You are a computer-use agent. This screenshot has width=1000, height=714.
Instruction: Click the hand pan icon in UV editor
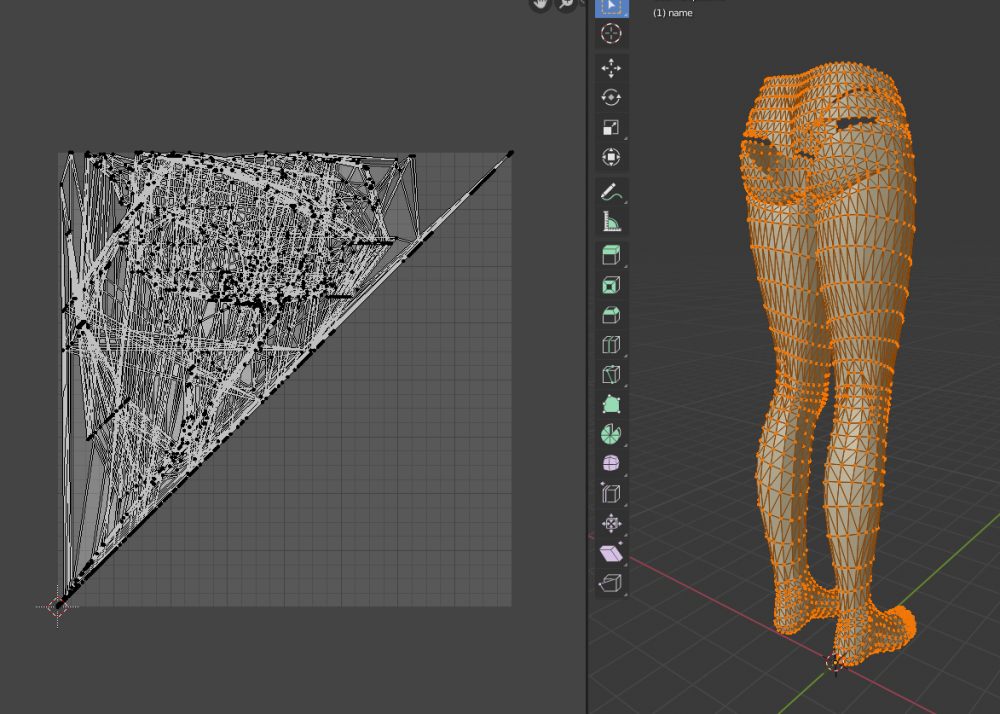pyautogui.click(x=541, y=4)
